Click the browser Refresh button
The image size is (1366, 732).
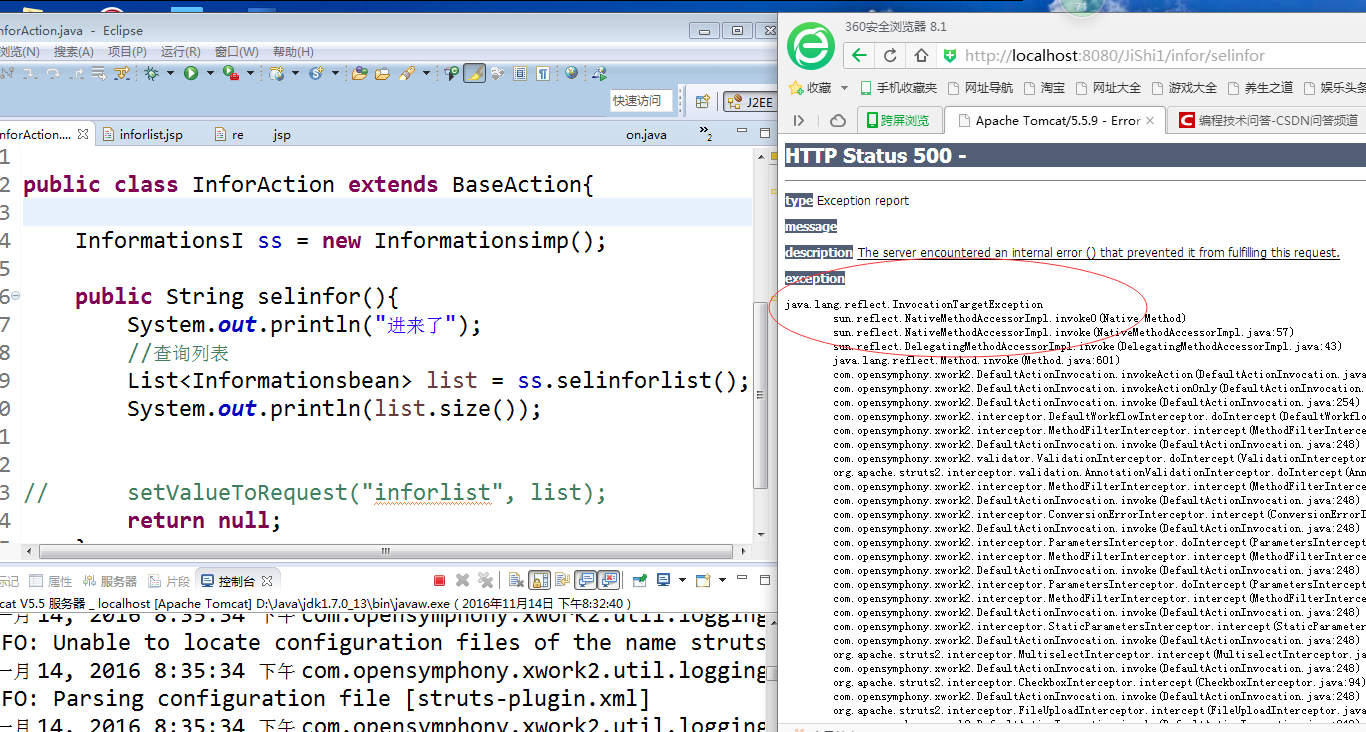(892, 55)
